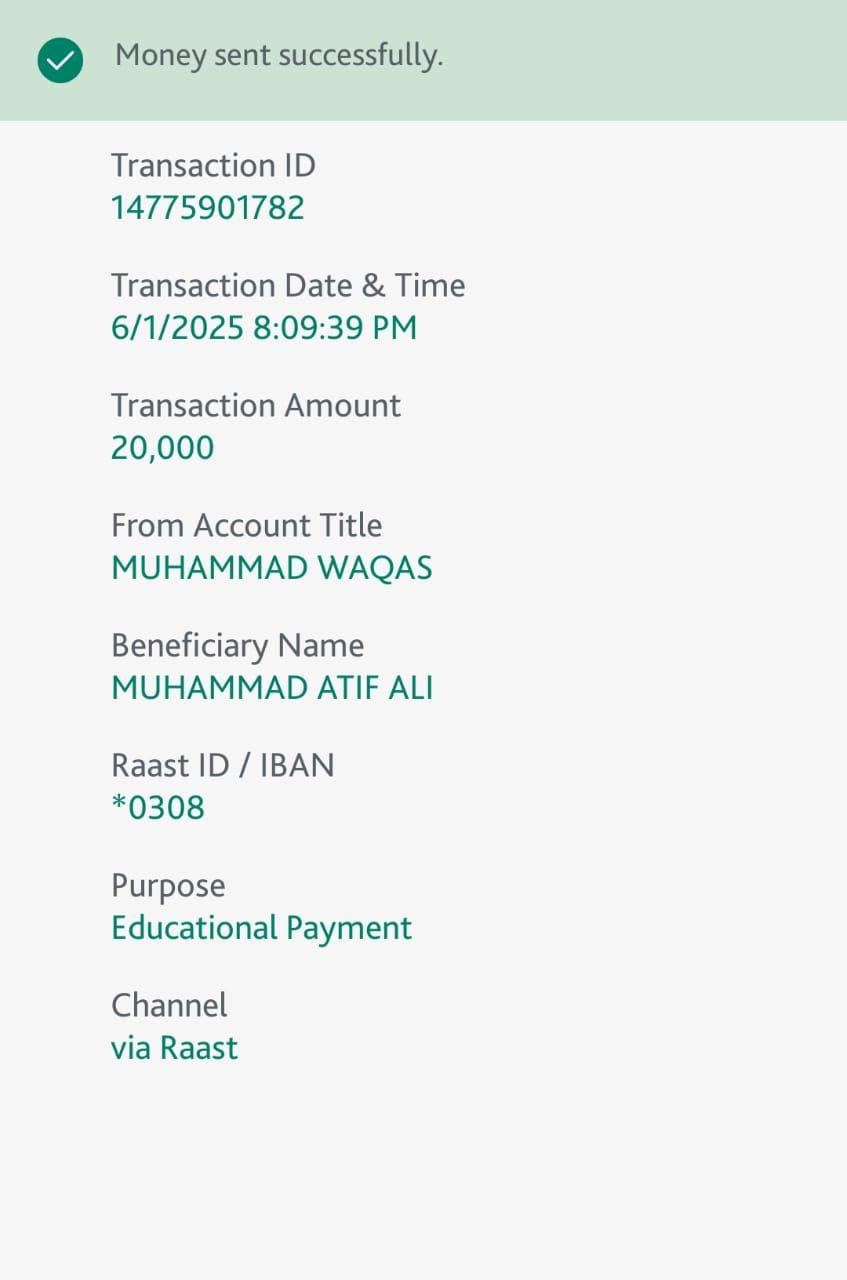
Task: Tap the 'via Raast' channel value
Action: coord(174,1048)
